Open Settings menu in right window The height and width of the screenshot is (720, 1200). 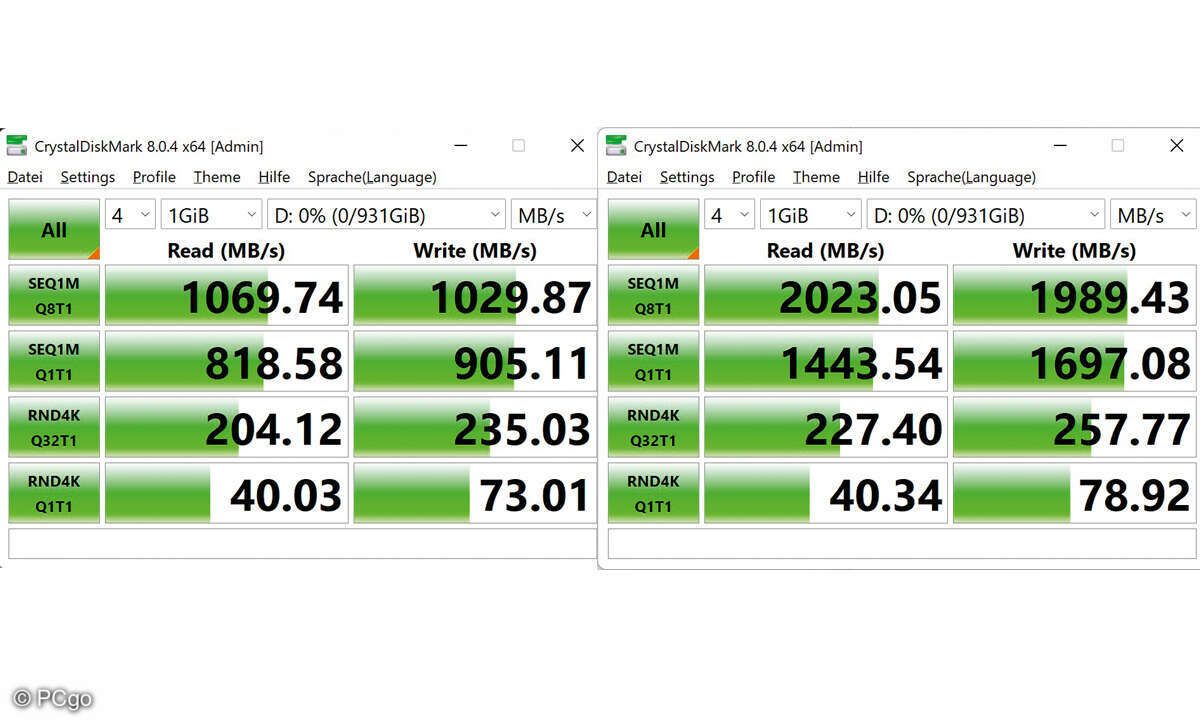[687, 177]
